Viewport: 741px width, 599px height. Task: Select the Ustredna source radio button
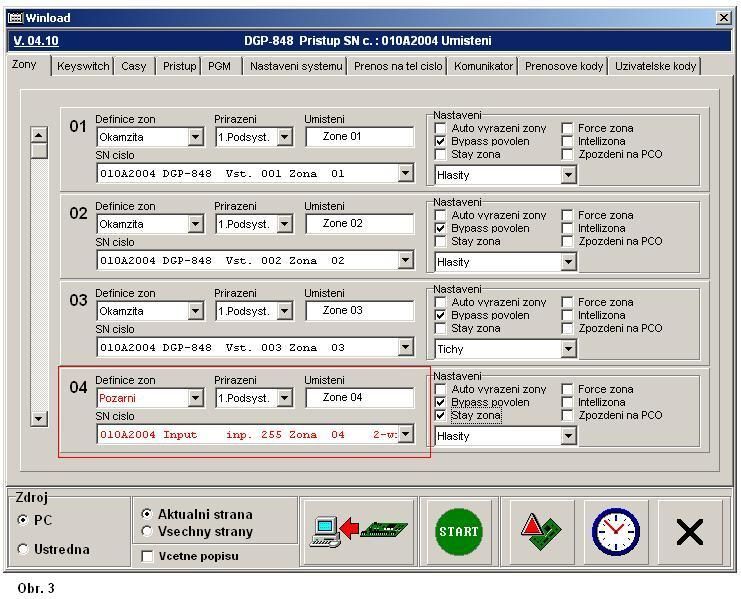[x=23, y=549]
